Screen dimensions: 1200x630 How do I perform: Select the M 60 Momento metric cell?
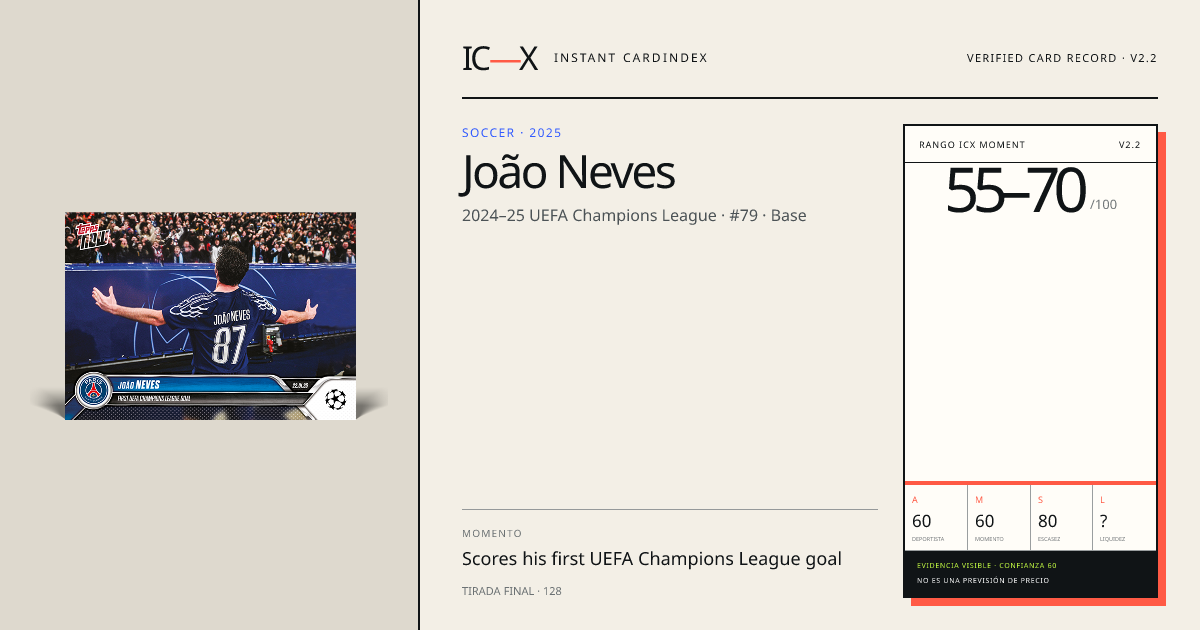pyautogui.click(x=998, y=517)
